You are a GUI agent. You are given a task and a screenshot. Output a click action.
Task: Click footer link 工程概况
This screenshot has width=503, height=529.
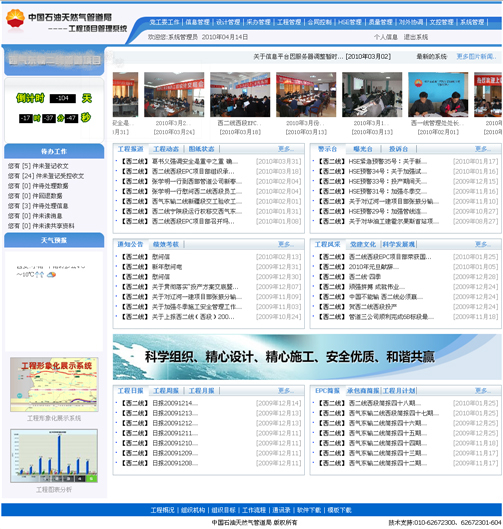[162, 510]
